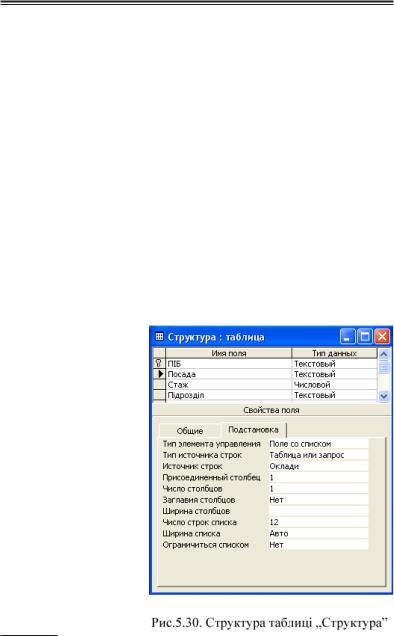The height and width of the screenshot is (636, 394).
Task: Select the Підрозділ field name cell
Action: [228, 395]
